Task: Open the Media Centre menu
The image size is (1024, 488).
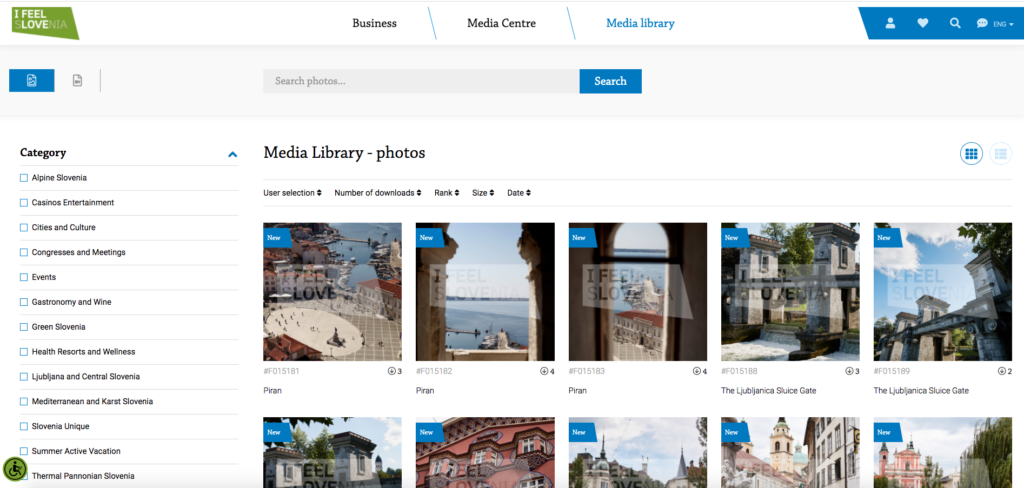Action: [501, 24]
